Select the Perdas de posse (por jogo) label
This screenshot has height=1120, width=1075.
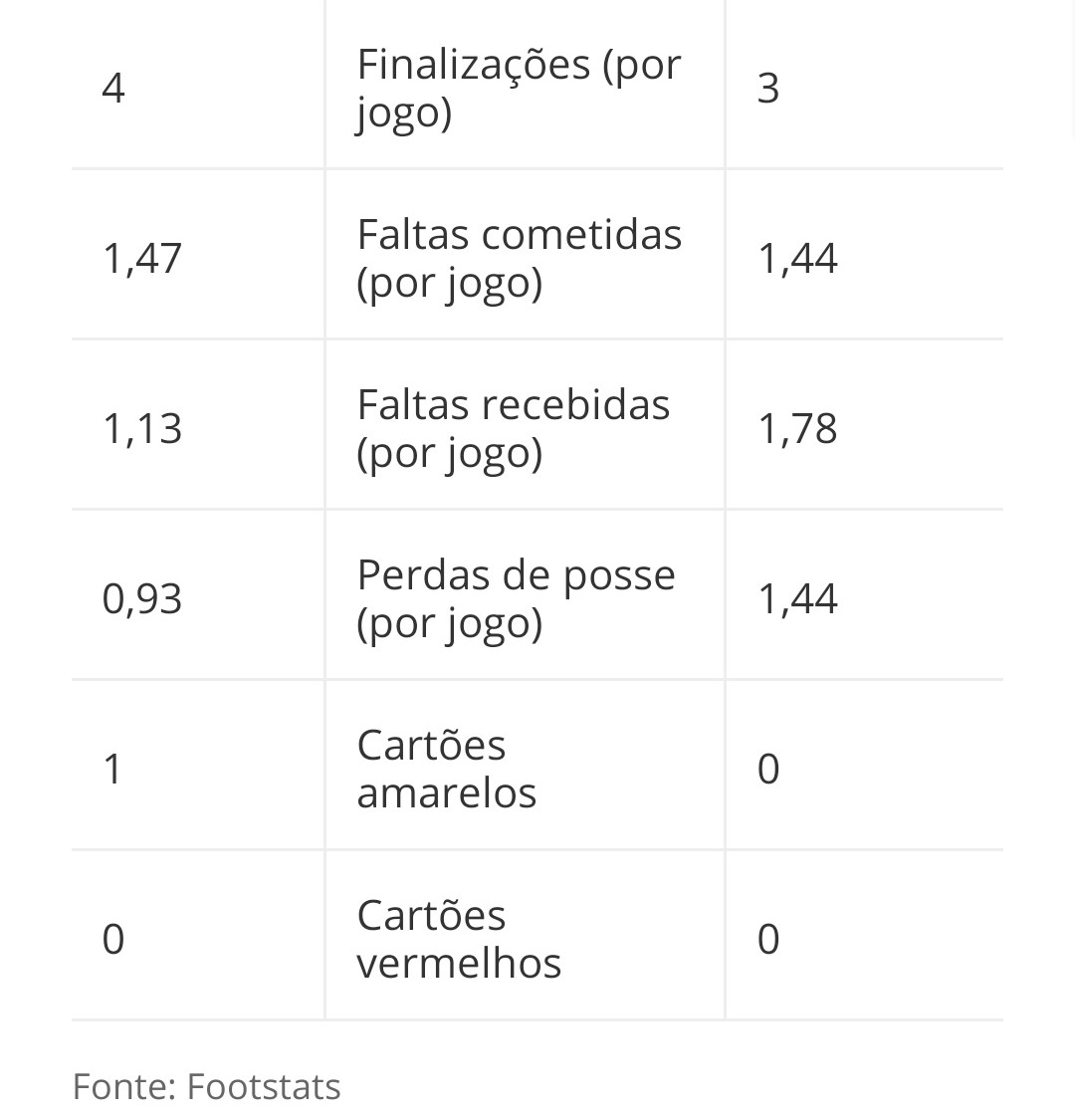(516, 598)
